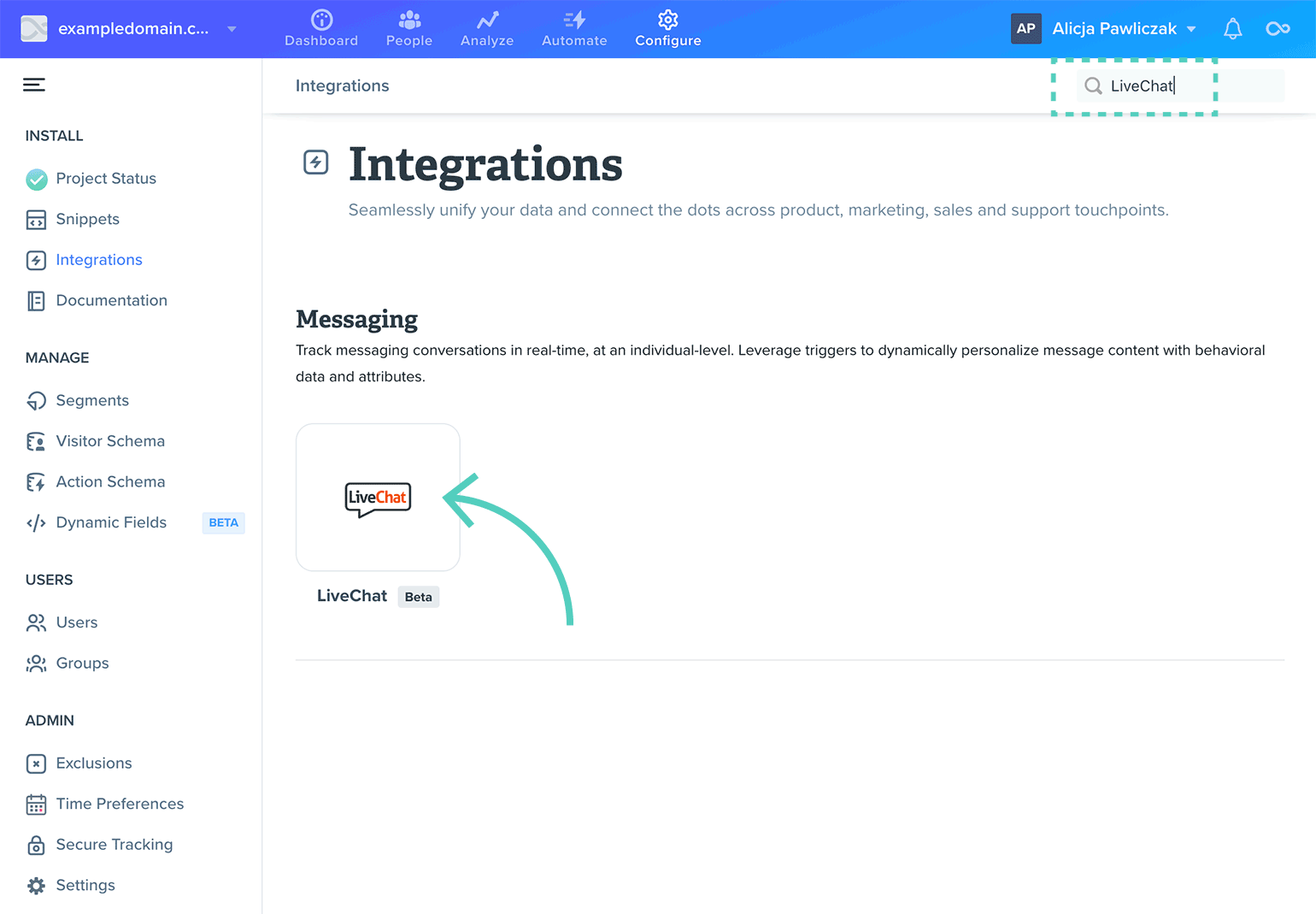Screen dimensions: 1316x914
Task: Click the Settings cog icon in sidebar
Action: pyautogui.click(x=36, y=886)
